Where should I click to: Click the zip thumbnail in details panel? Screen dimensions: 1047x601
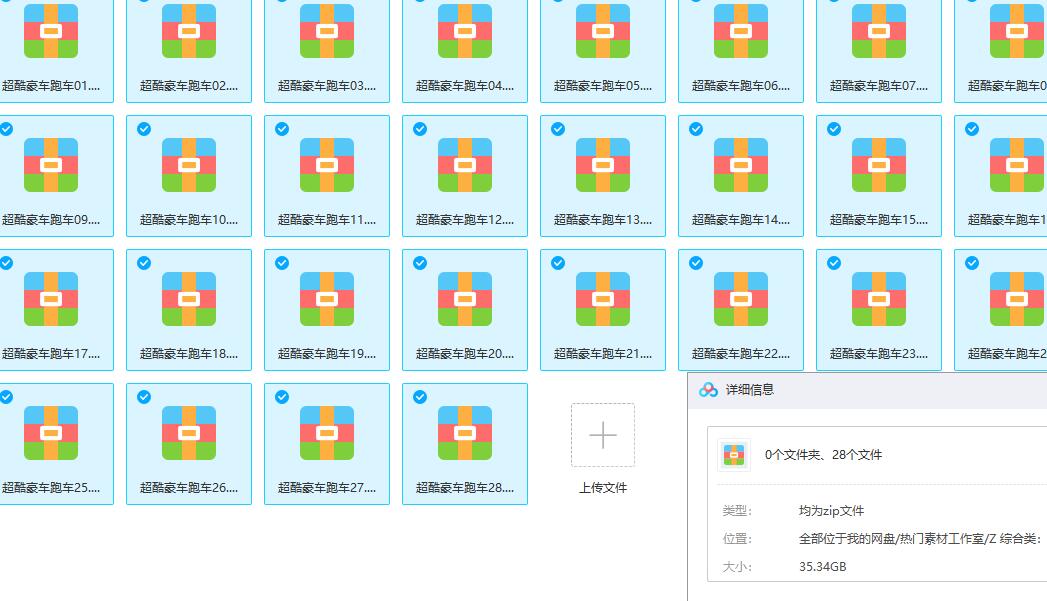(734, 455)
